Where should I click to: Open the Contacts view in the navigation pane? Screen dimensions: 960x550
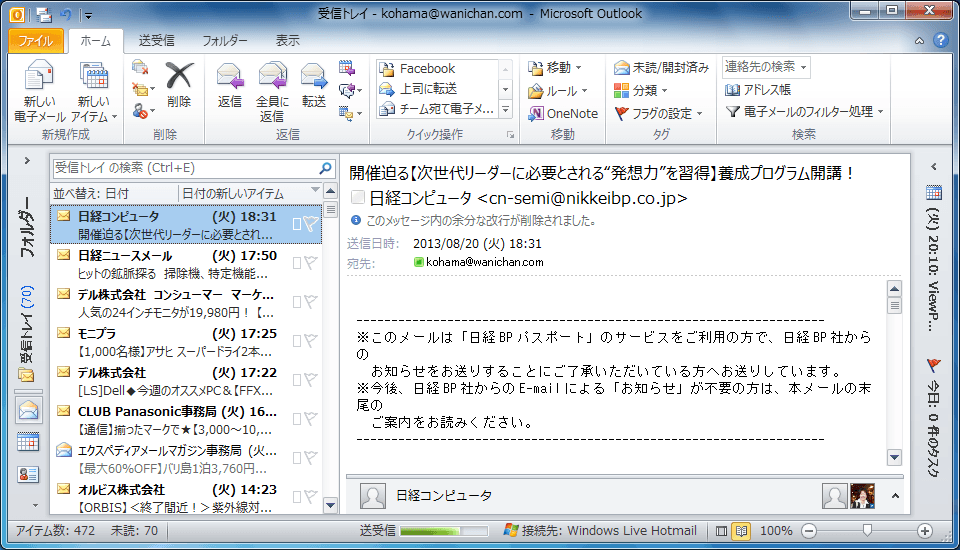28,474
